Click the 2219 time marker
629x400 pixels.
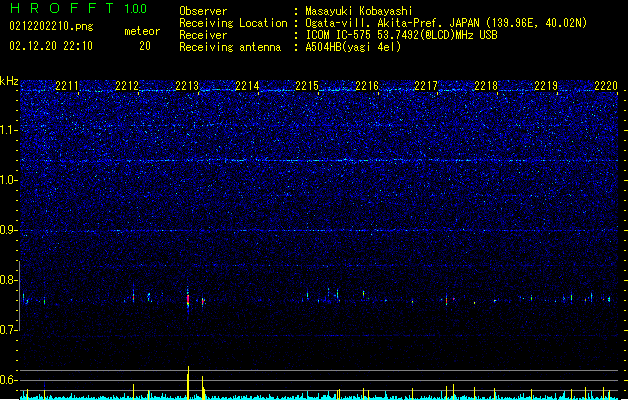click(546, 86)
